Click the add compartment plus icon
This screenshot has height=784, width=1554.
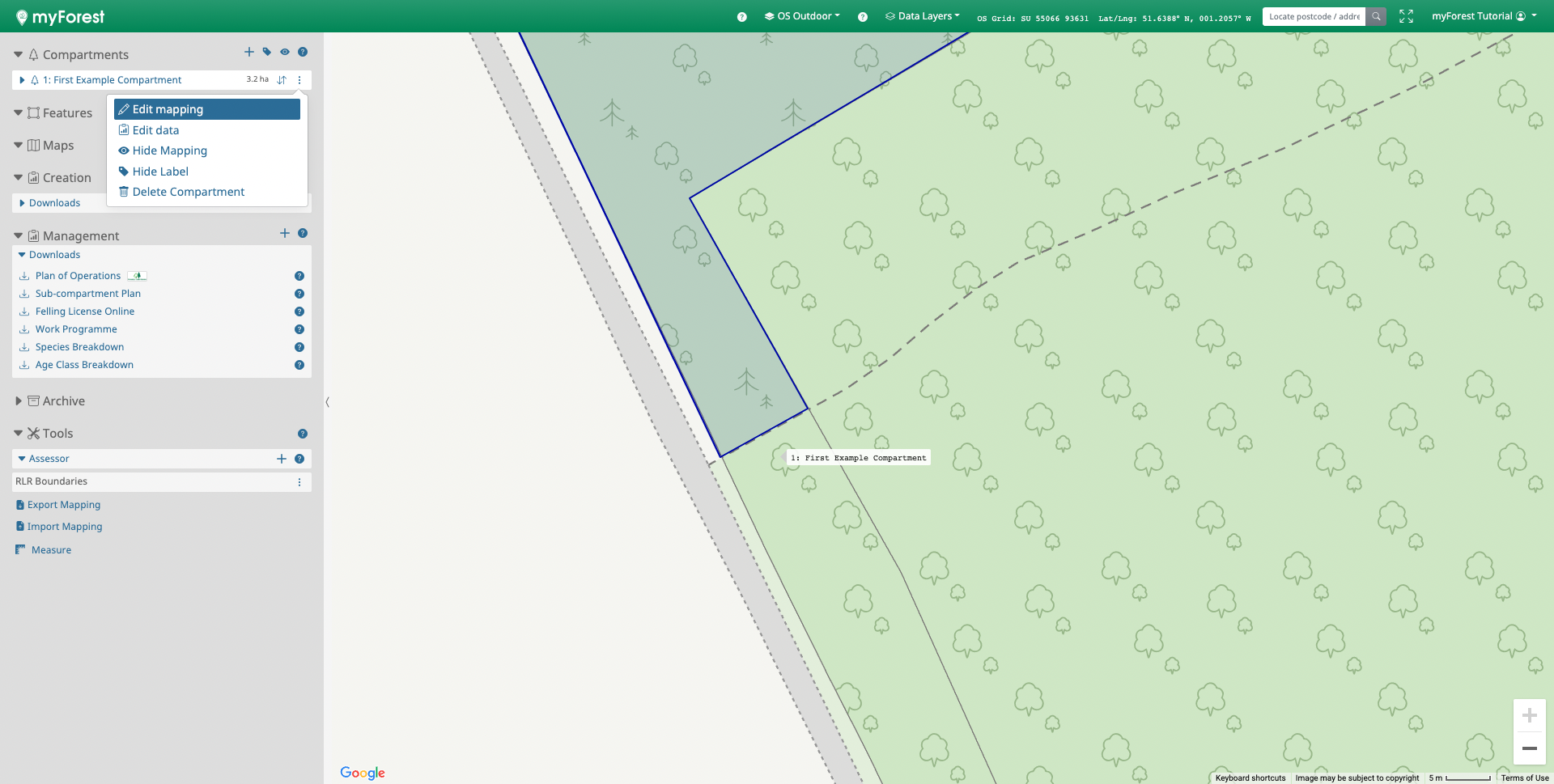pos(249,52)
